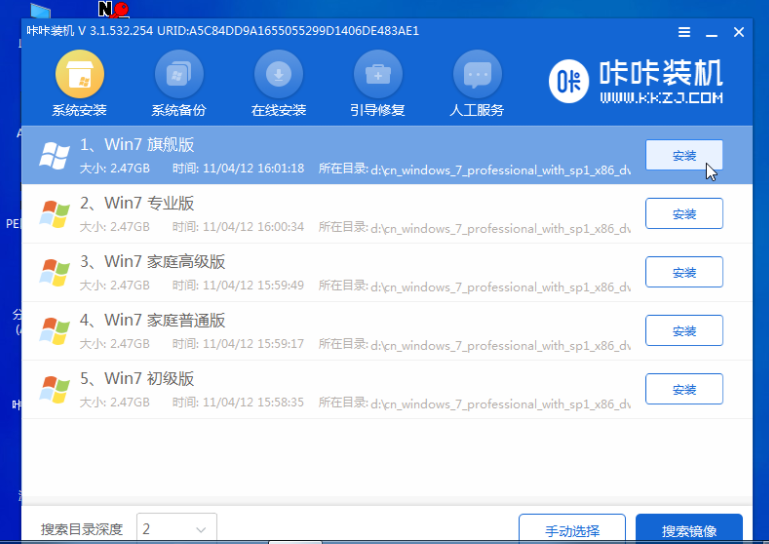
Task: Install Win7 专业版 using its 安装 button
Action: 684,214
